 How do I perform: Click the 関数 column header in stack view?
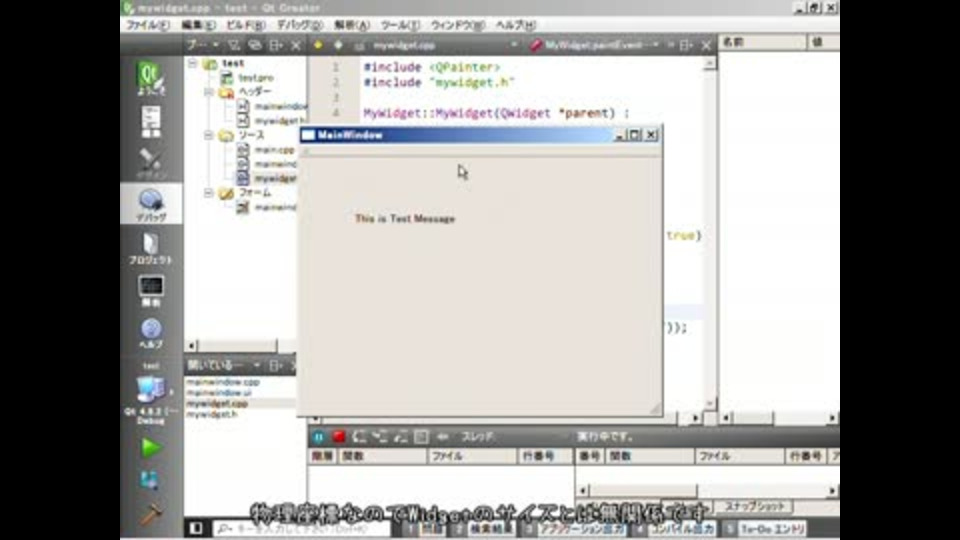[383, 456]
